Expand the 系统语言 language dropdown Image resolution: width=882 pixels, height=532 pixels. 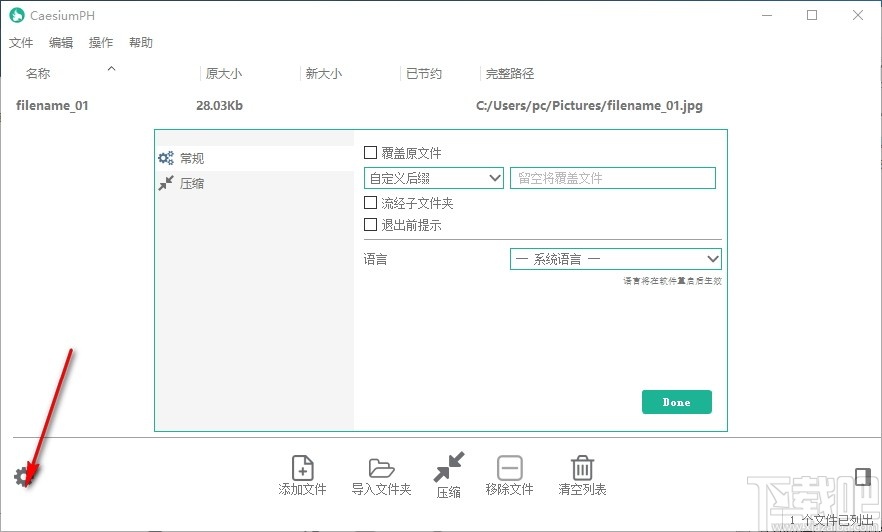[615, 259]
